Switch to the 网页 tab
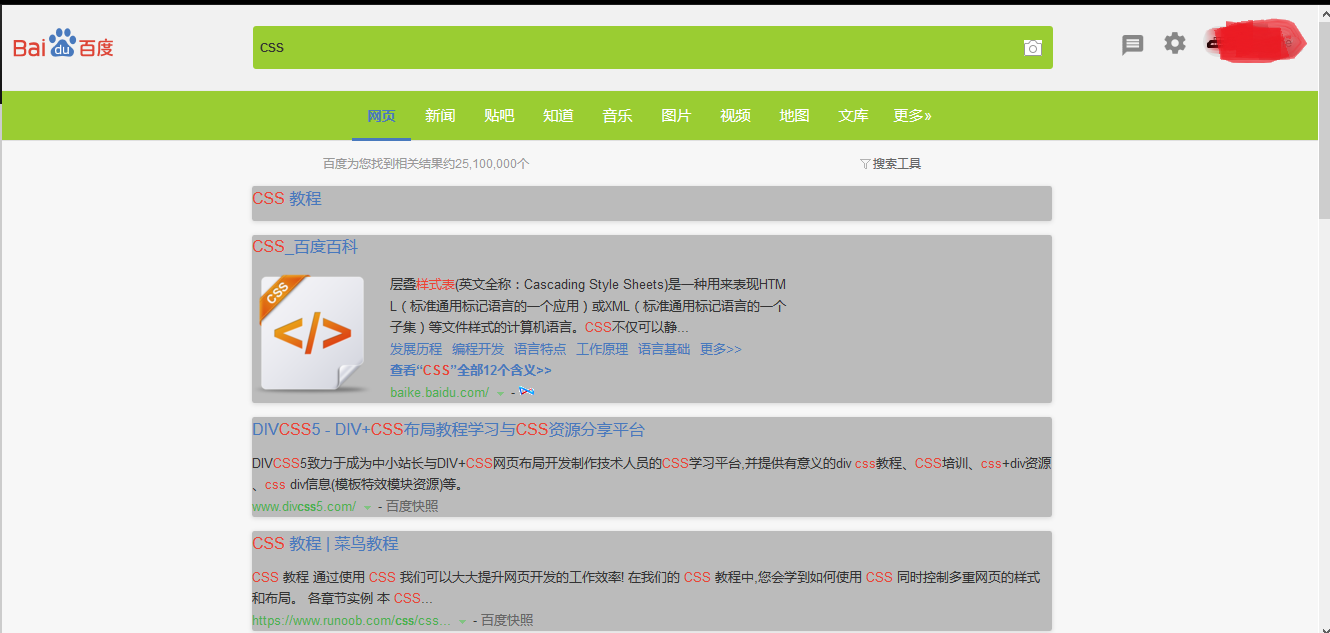This screenshot has width=1330, height=633. click(x=381, y=116)
